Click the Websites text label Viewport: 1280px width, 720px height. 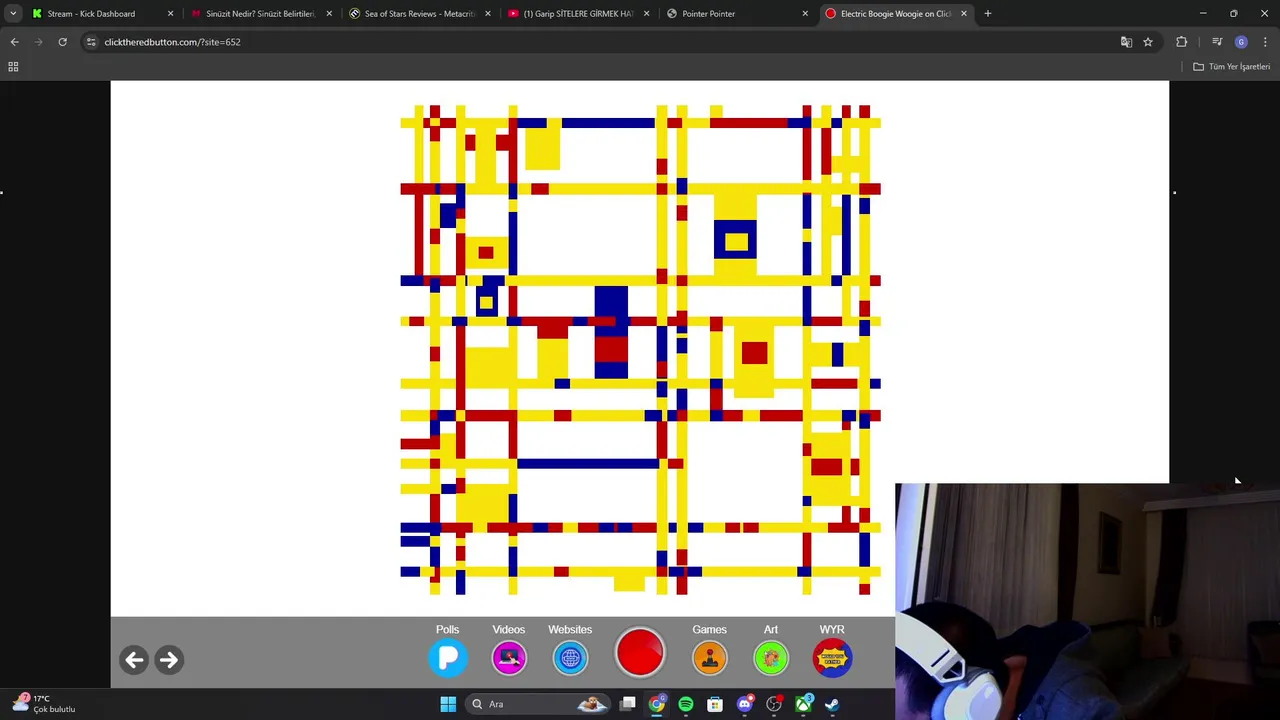coord(570,629)
